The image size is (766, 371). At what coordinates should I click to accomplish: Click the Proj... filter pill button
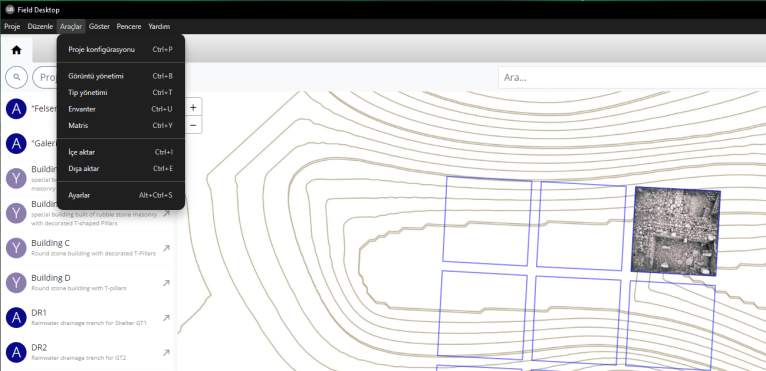click(44, 77)
